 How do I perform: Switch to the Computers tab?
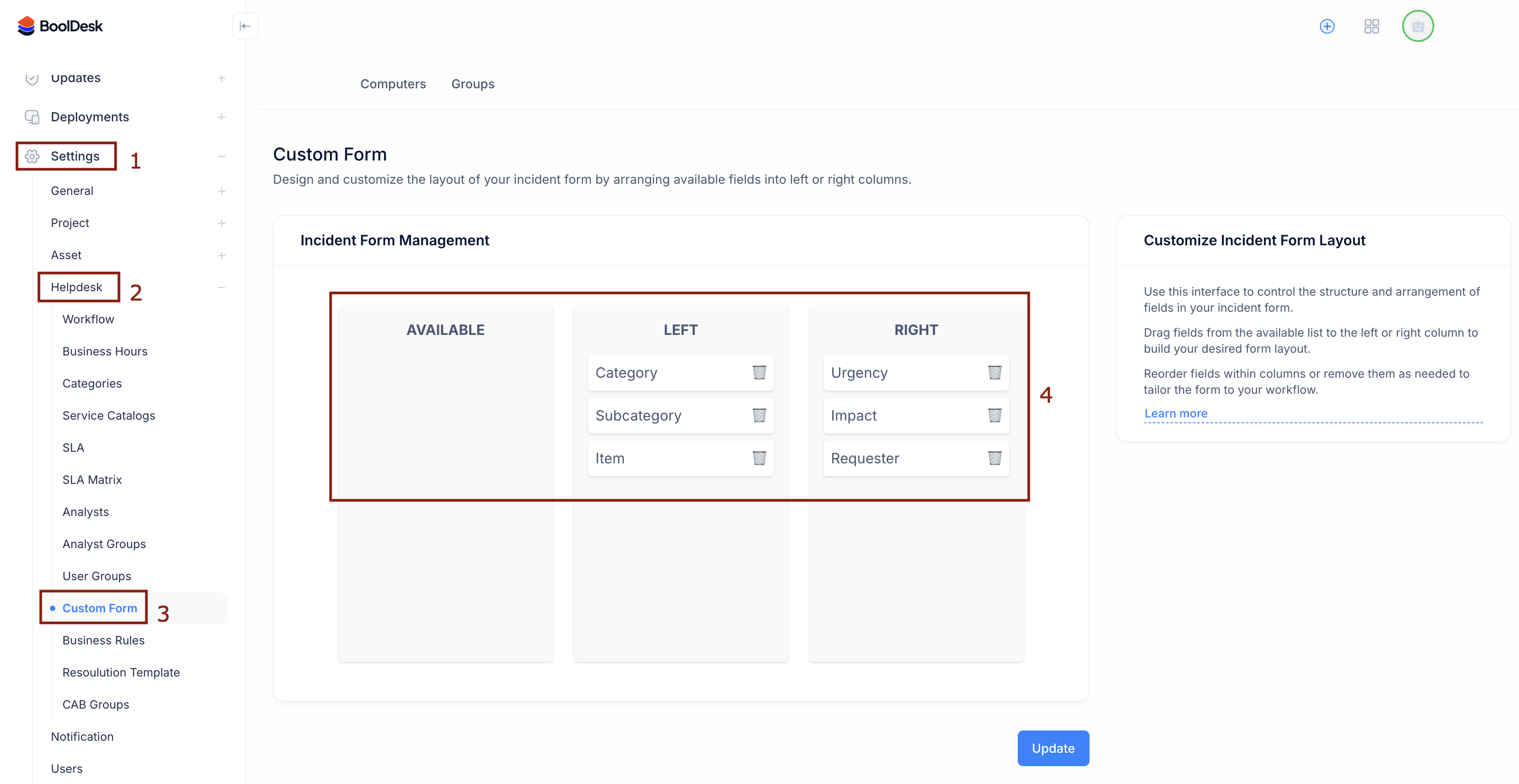coord(393,84)
